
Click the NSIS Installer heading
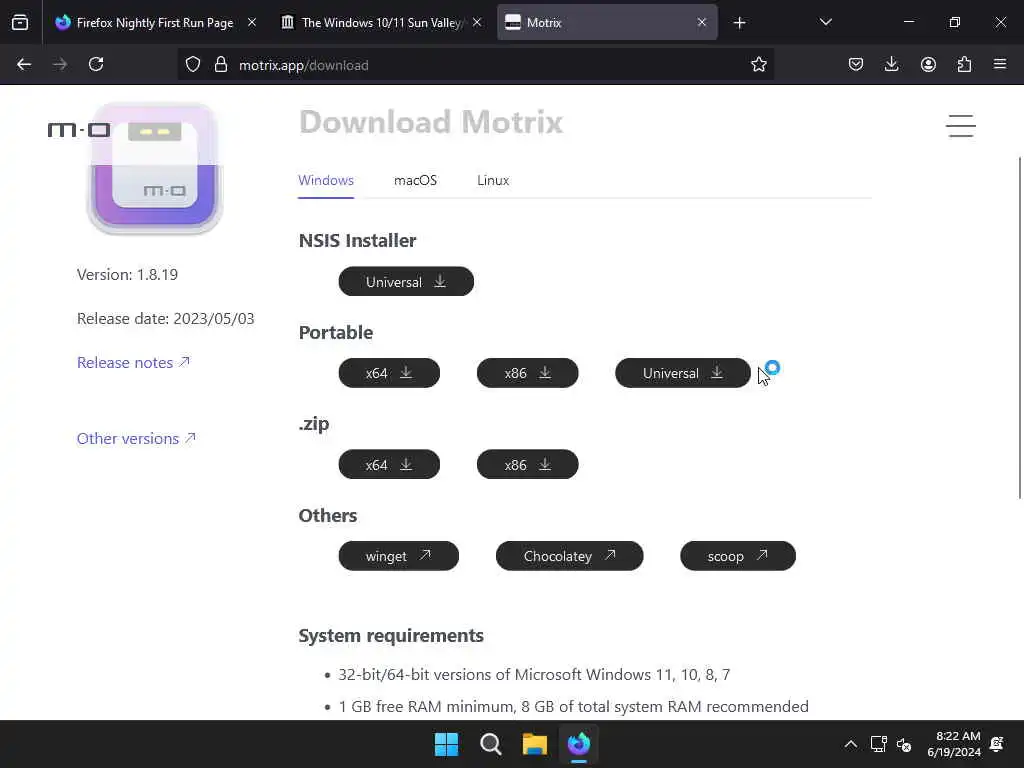357,240
